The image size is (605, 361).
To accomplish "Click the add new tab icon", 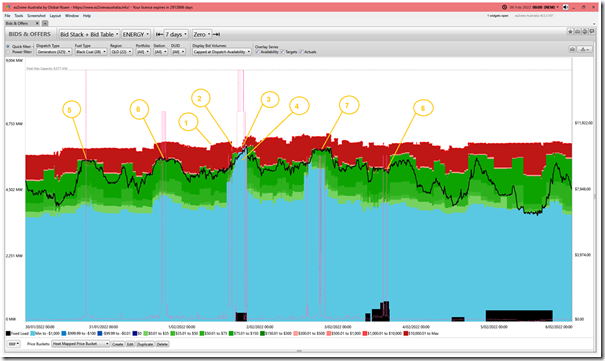I will pyautogui.click(x=45, y=23).
